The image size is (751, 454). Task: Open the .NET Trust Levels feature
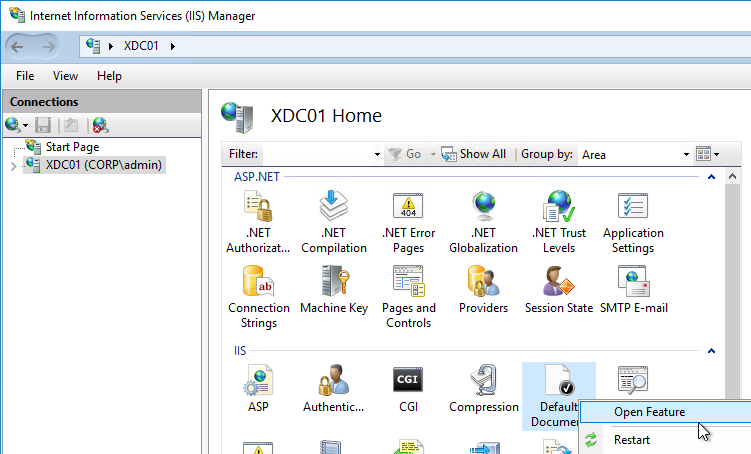point(558,222)
